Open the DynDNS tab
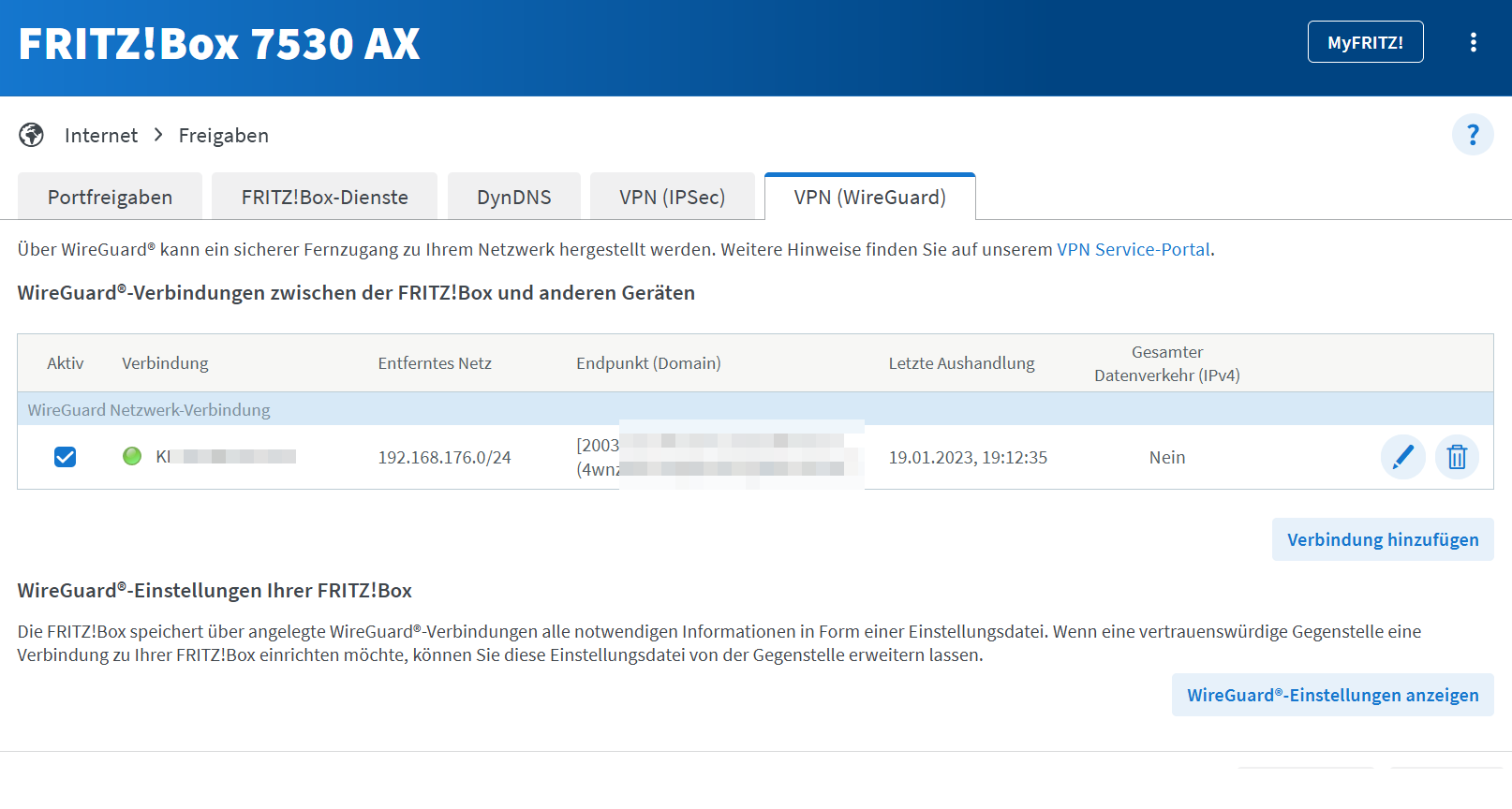 click(x=513, y=197)
